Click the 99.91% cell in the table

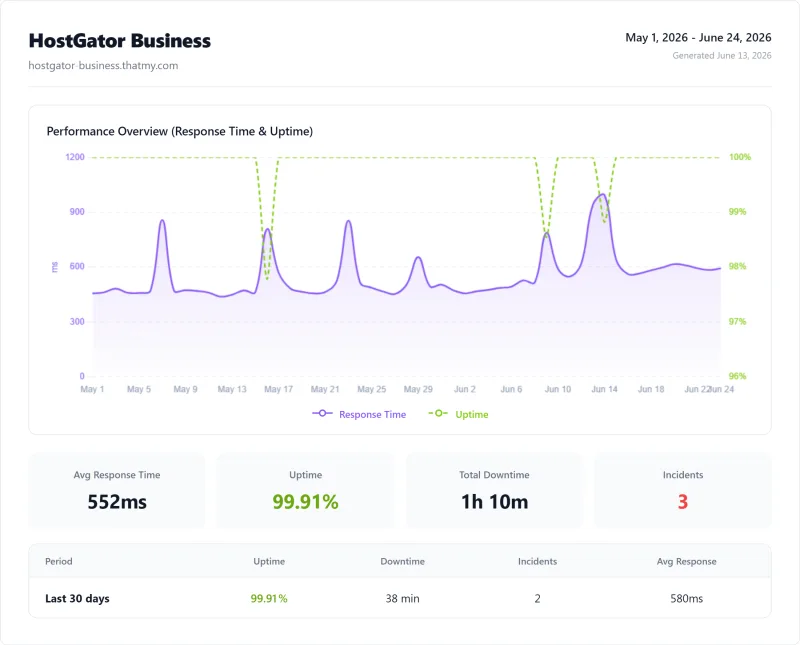[x=269, y=599]
